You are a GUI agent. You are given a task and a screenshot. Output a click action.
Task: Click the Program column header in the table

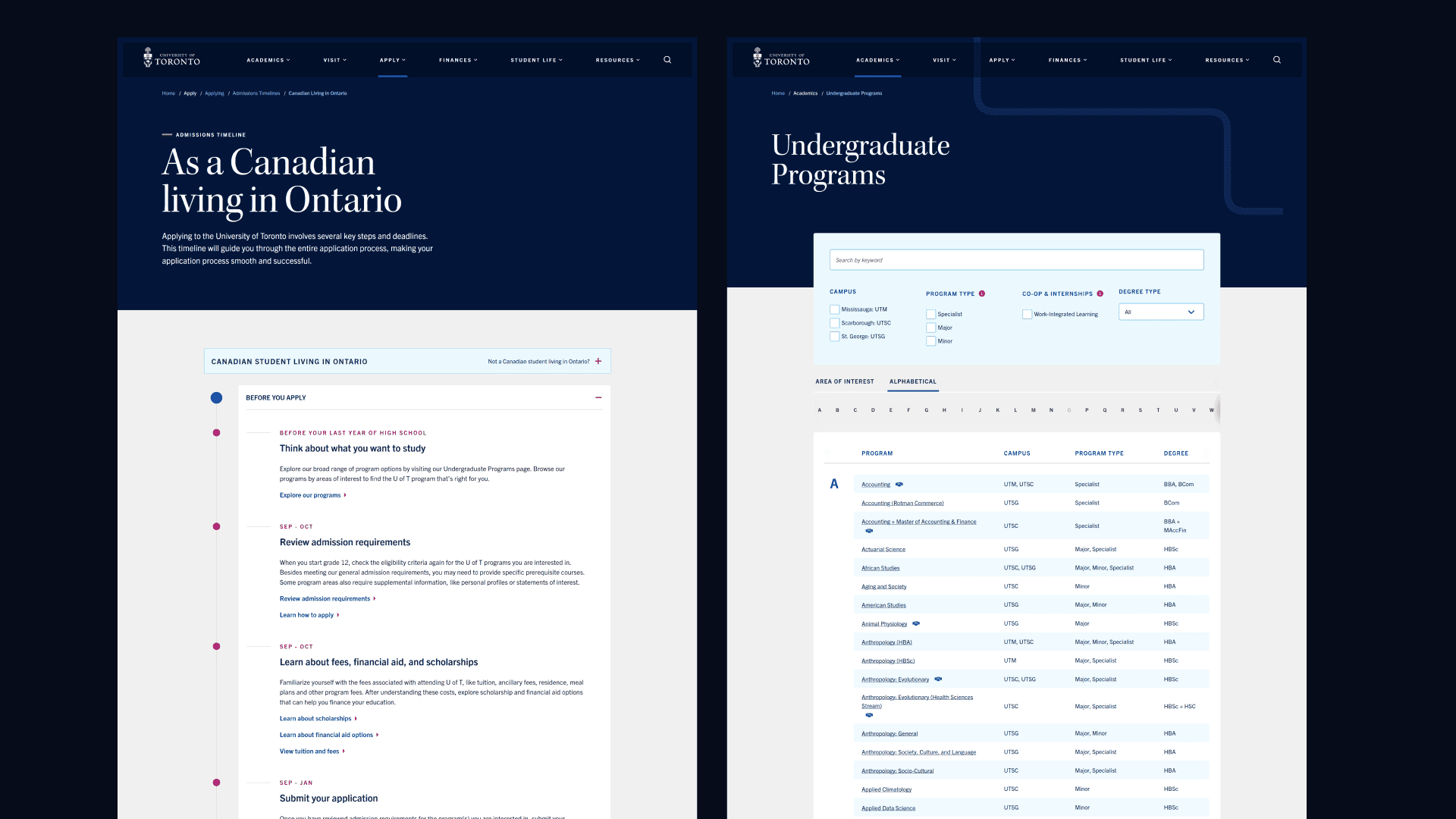coord(877,453)
